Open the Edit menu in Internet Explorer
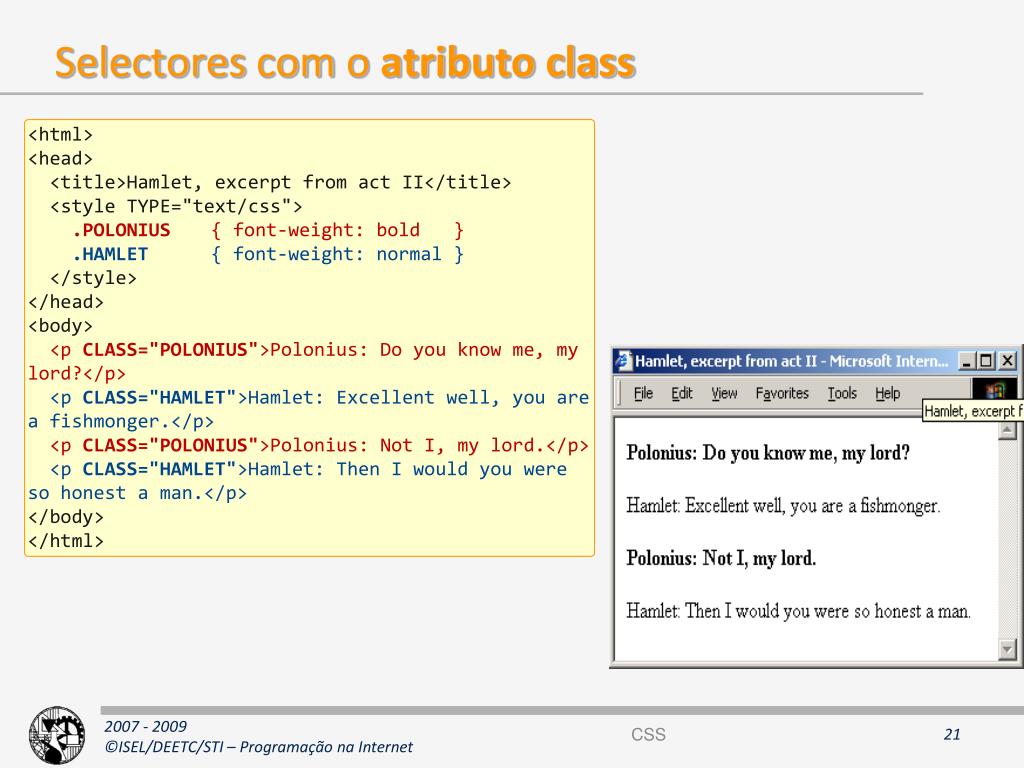Image resolution: width=1024 pixels, height=768 pixels. point(682,393)
